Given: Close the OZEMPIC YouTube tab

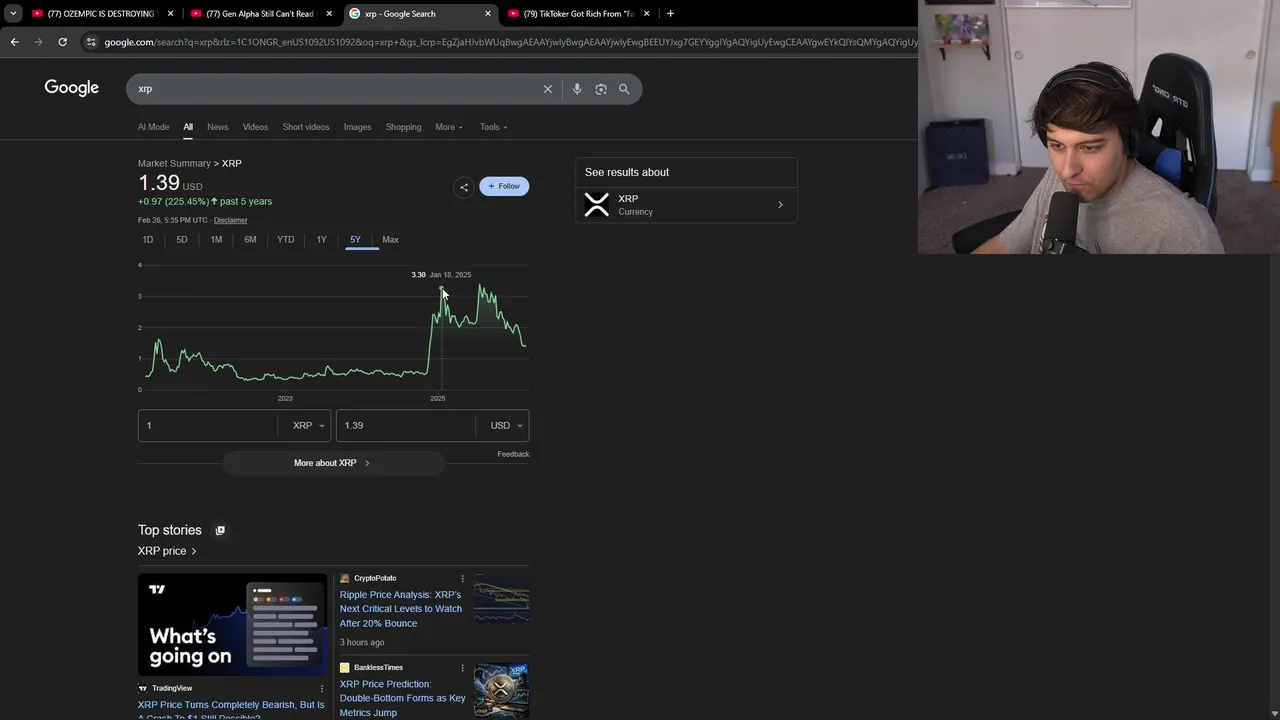Looking at the screenshot, I should pyautogui.click(x=171, y=14).
